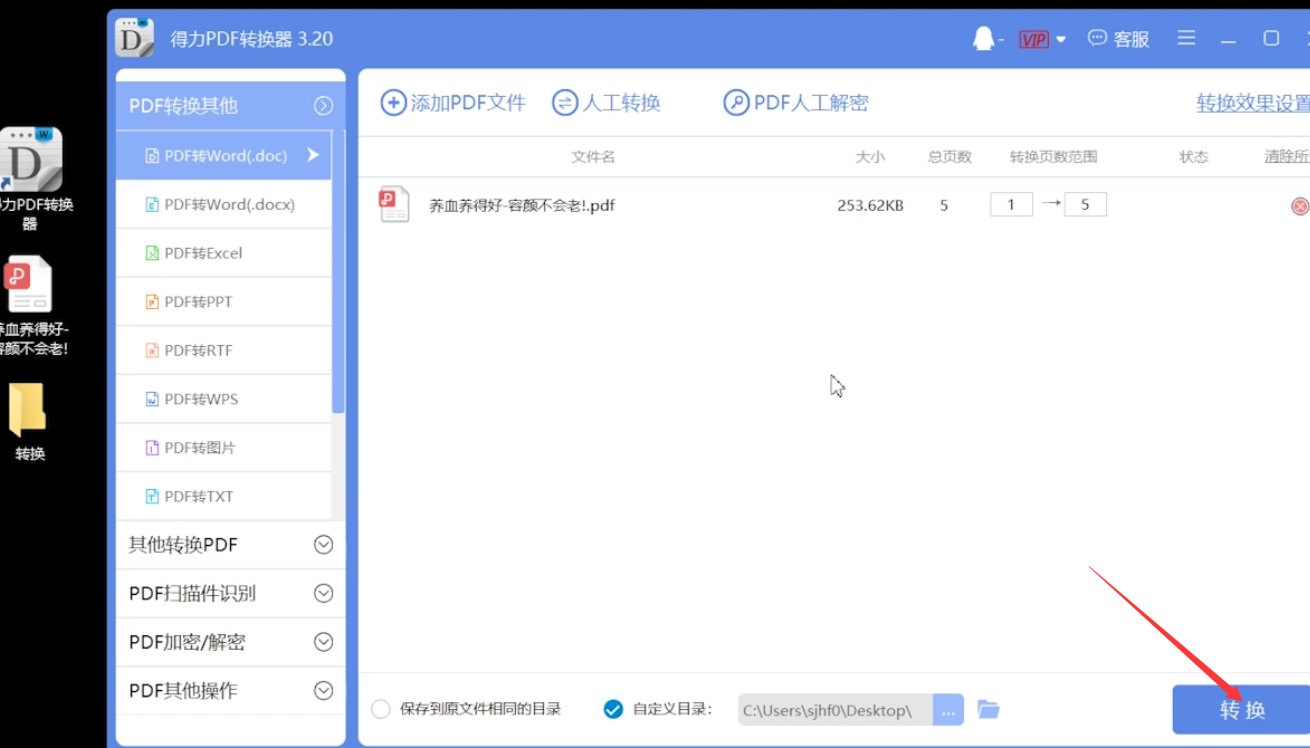Select file 养血养得好-容颜不会老!.pdf
The width and height of the screenshot is (1310, 748).
tap(522, 206)
